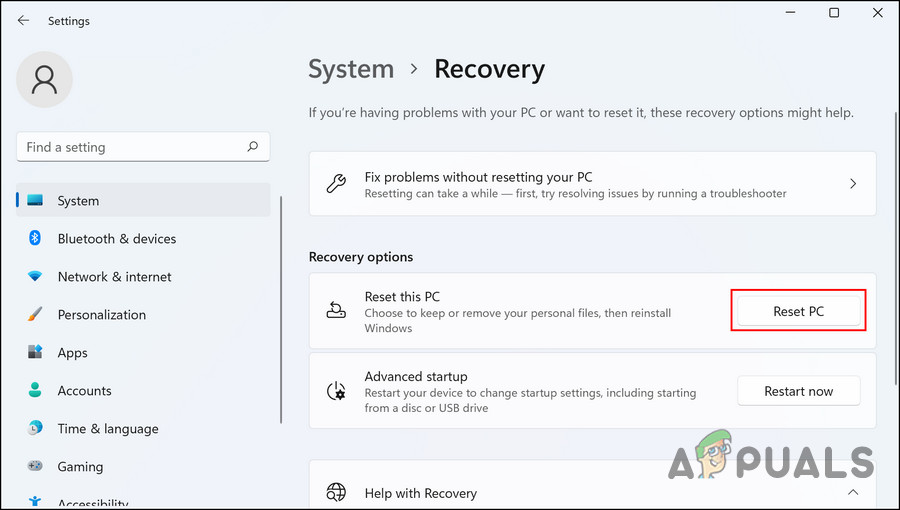Click the Gaming controller icon
900x510 pixels.
pyautogui.click(x=35, y=466)
